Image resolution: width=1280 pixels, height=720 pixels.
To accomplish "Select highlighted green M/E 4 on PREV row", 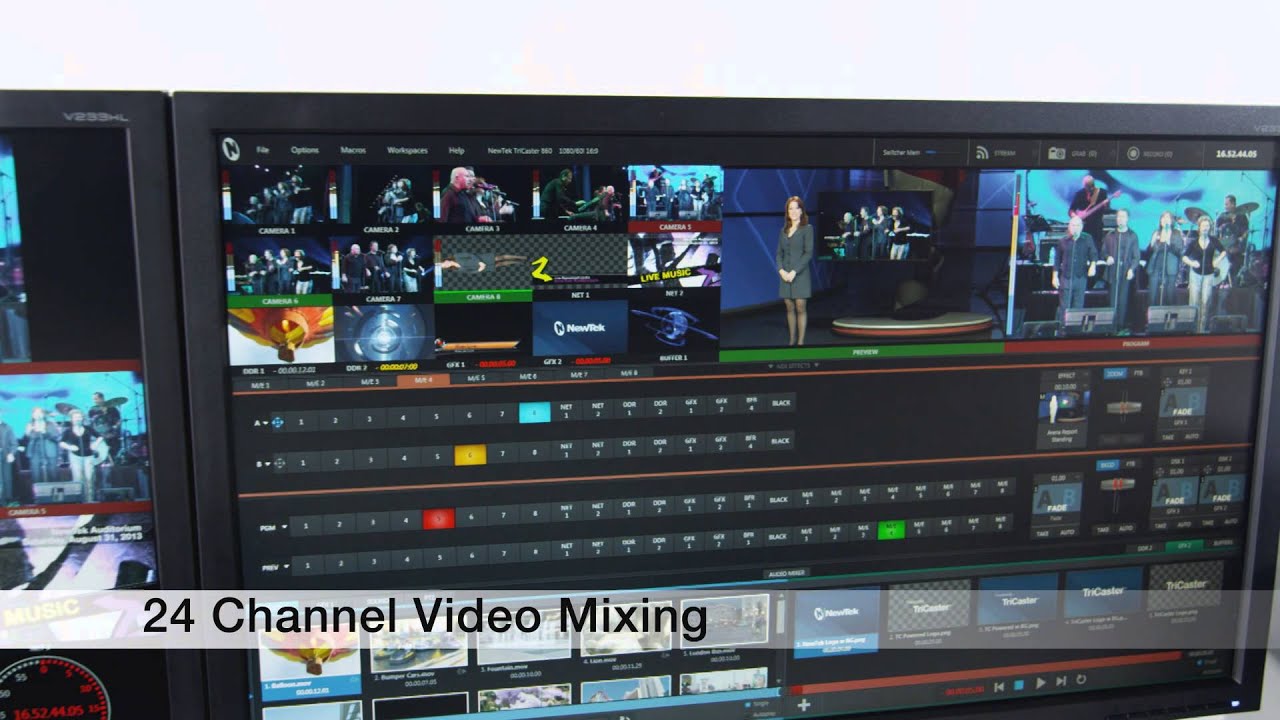I will click(891, 530).
